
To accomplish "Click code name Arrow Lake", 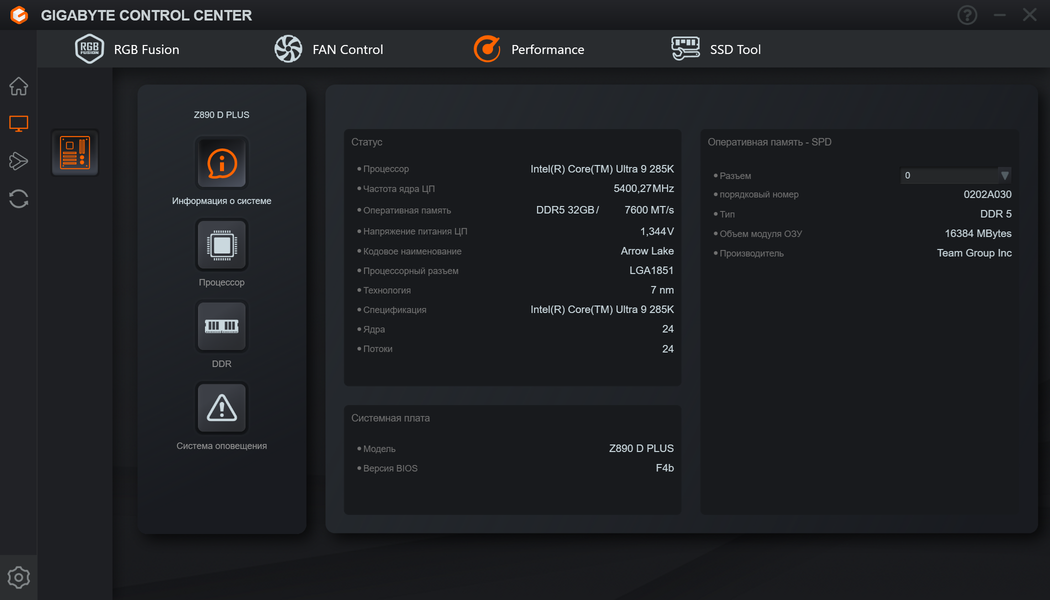I will (x=647, y=251).
